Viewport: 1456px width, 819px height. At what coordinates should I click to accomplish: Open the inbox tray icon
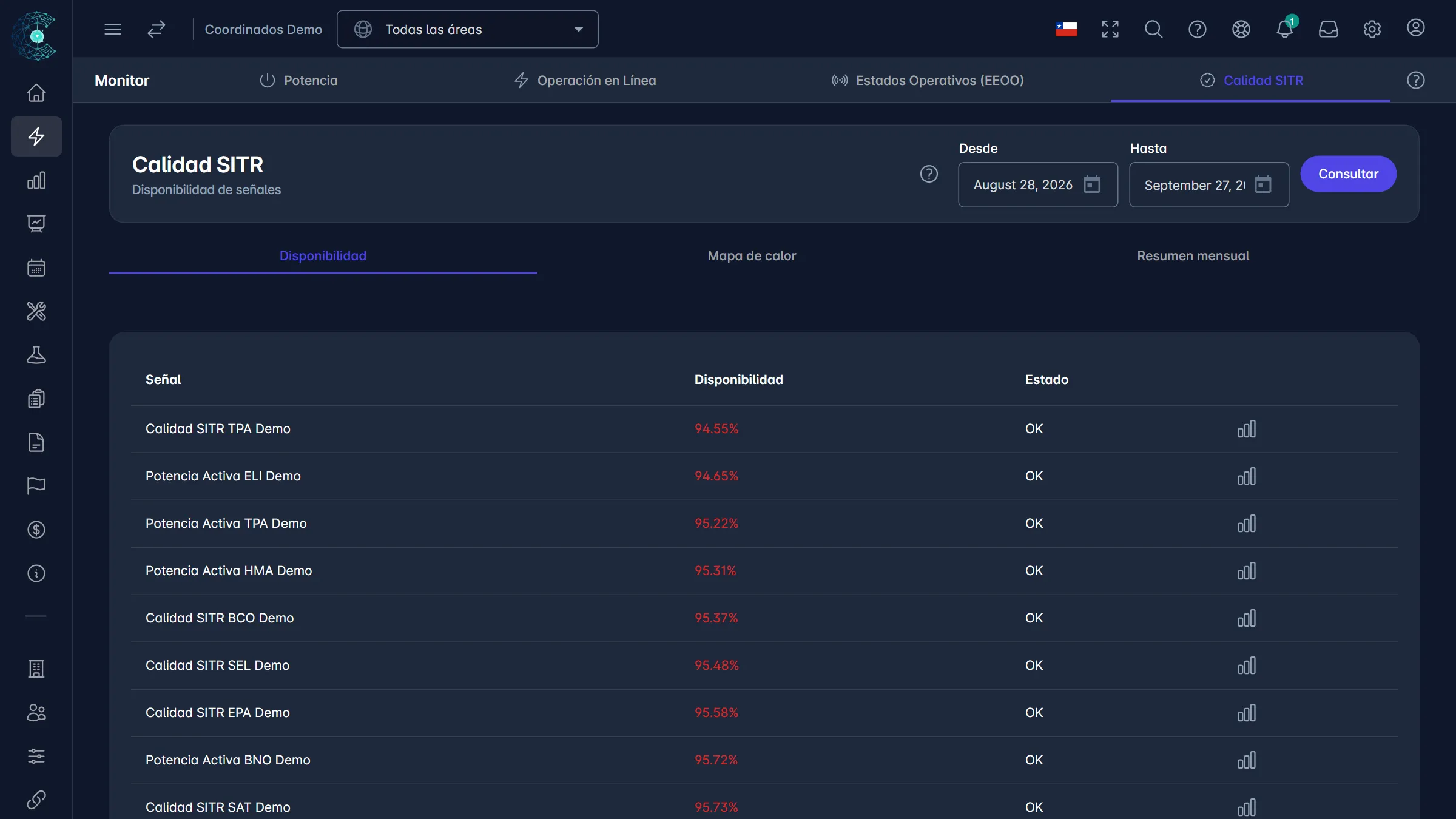point(1328,29)
